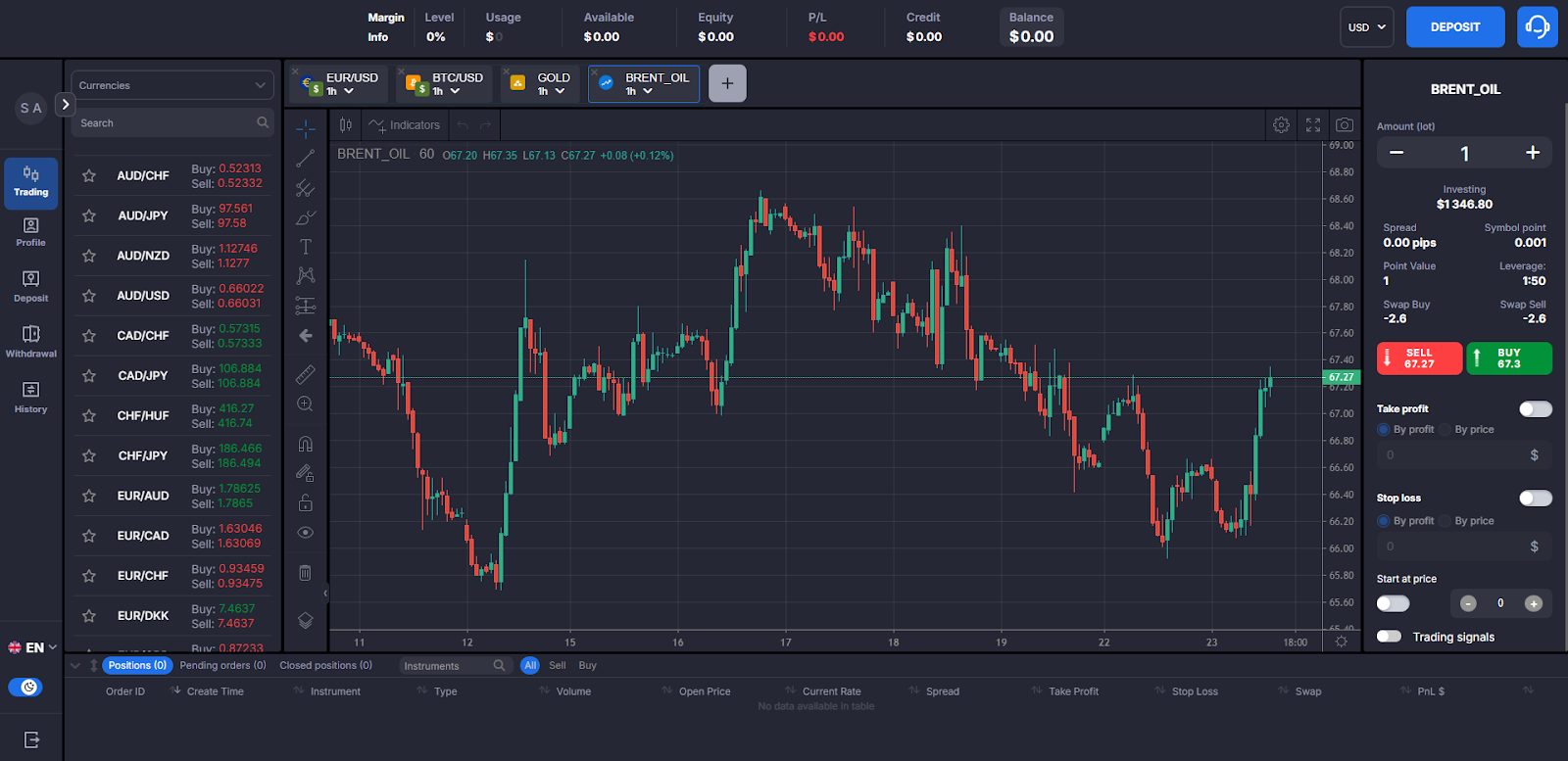
Task: Open chart settings gear icon
Action: [1281, 125]
